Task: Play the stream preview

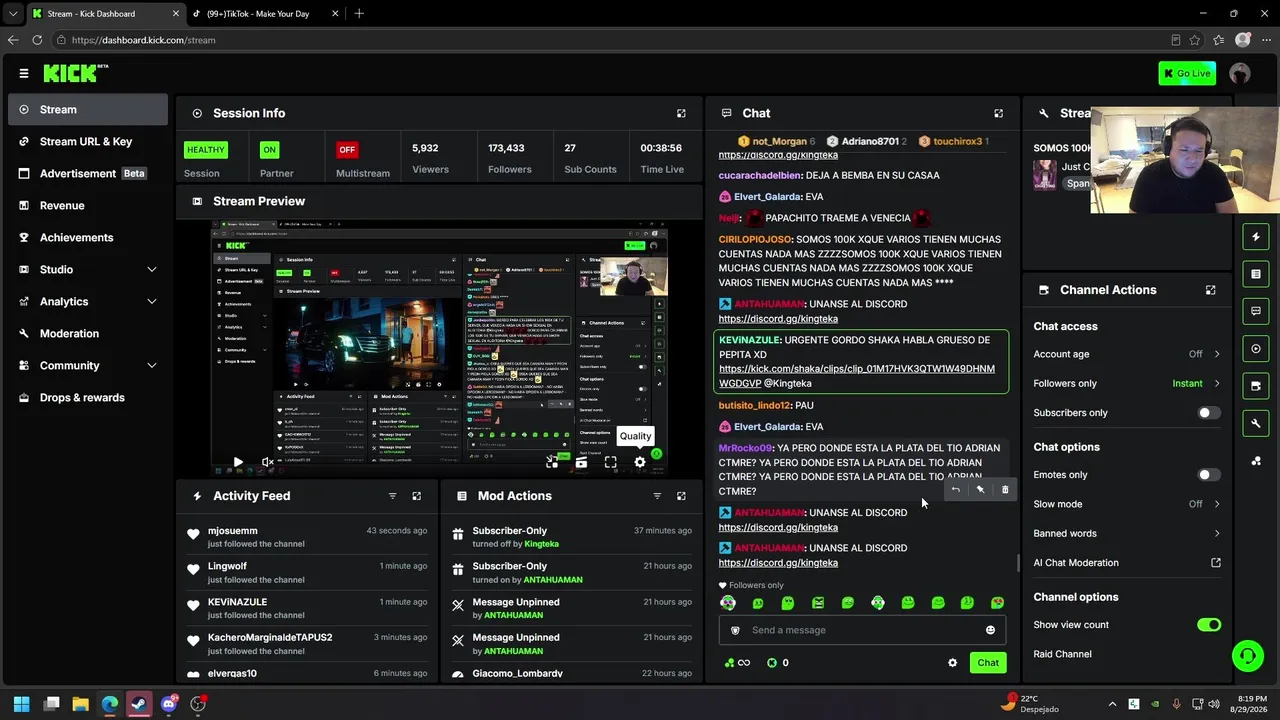Action: click(238, 462)
